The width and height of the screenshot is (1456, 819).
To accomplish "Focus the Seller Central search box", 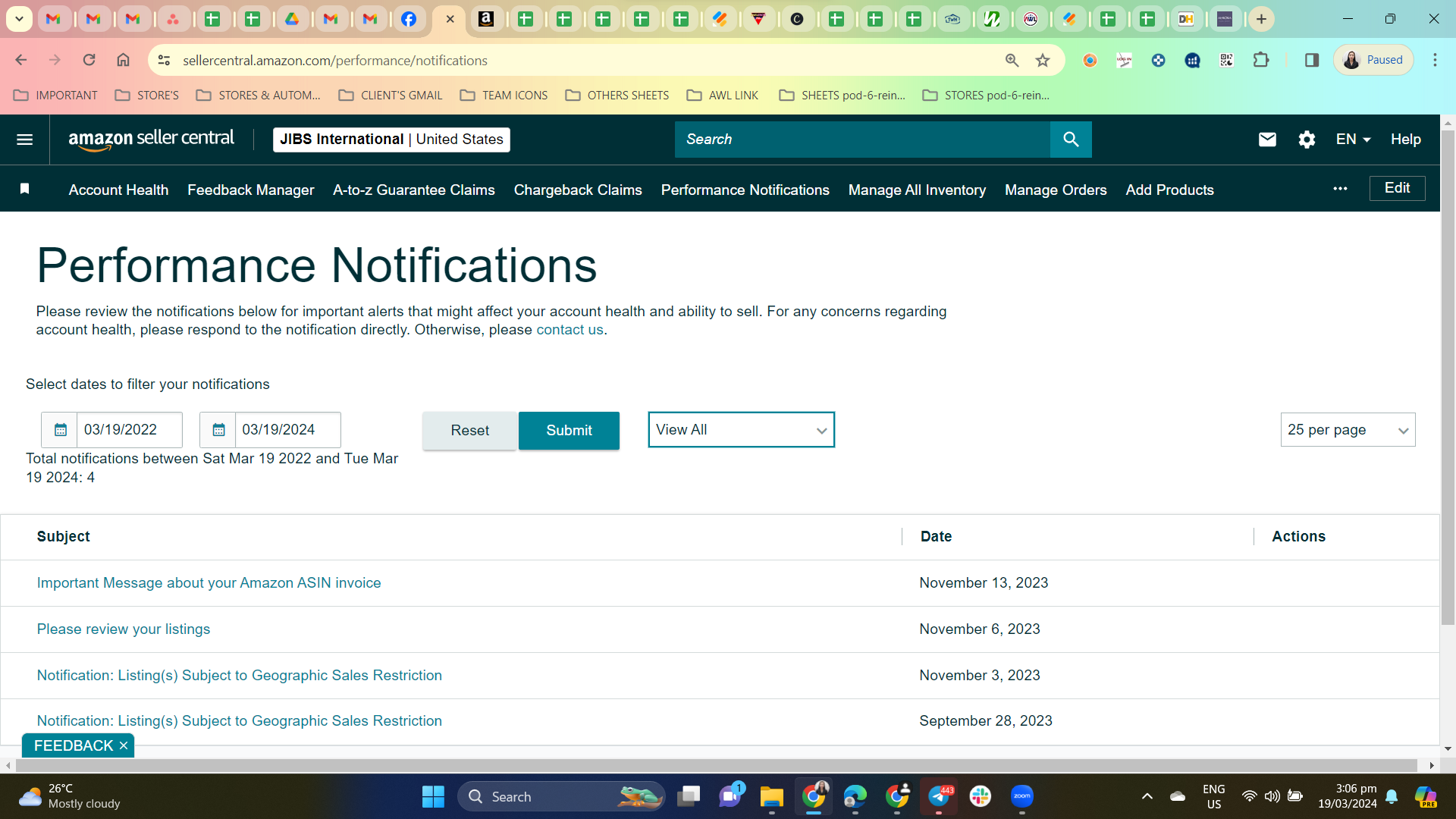I will tap(862, 140).
